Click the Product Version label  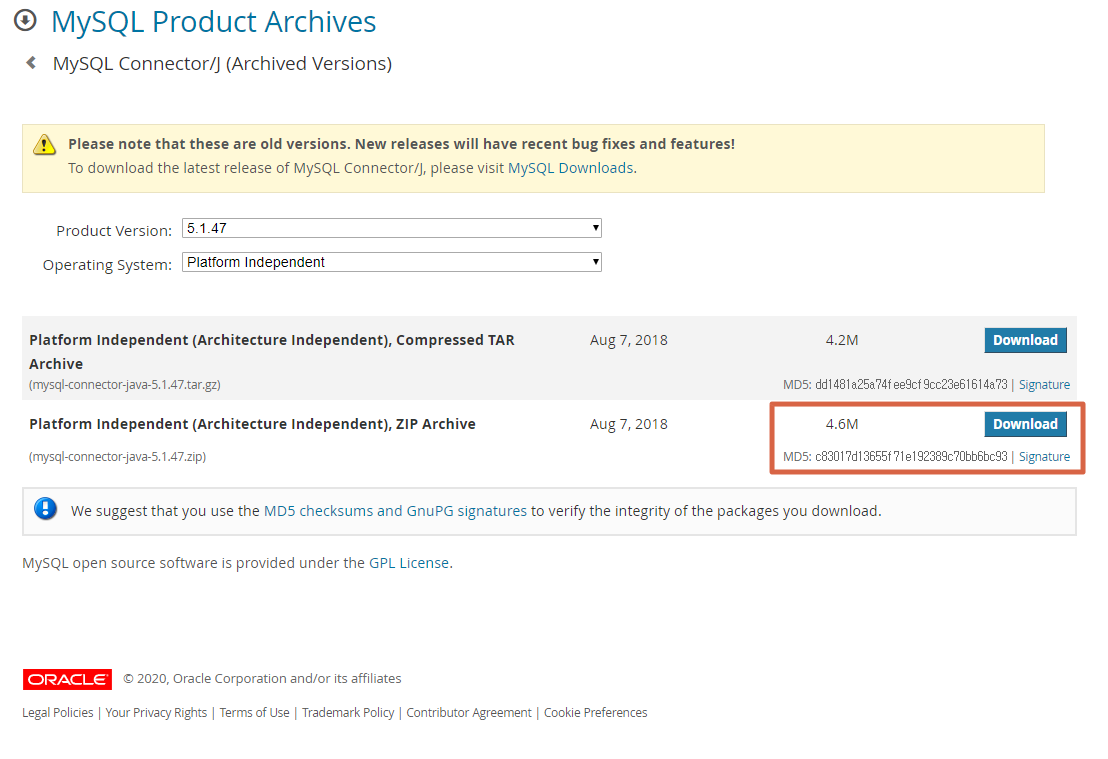114,230
